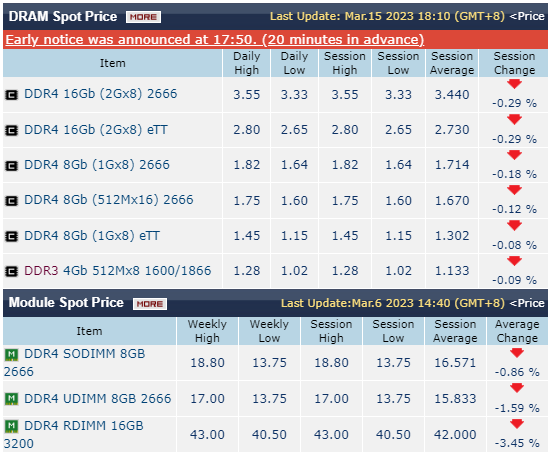Screen dimensions: 548x453
Task: Select session average value 1.302
Action: coord(452,236)
